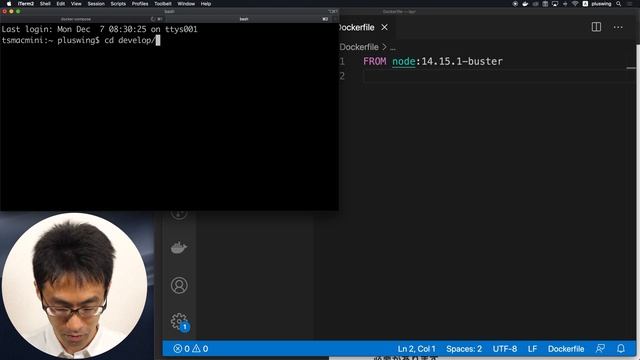Click Ln 2, Col 1 in status bar
Viewport: 640px width, 360px height.
[417, 349]
